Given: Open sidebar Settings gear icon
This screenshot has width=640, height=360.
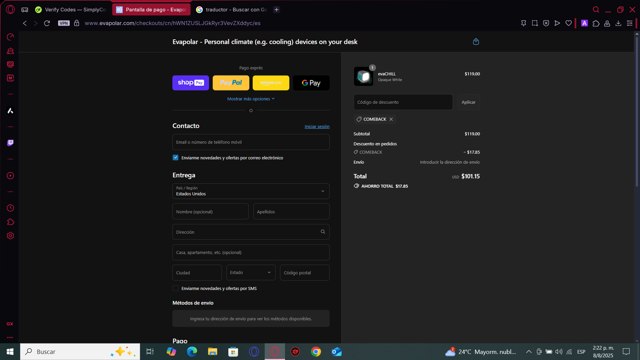Looking at the screenshot, I should tap(10, 236).
